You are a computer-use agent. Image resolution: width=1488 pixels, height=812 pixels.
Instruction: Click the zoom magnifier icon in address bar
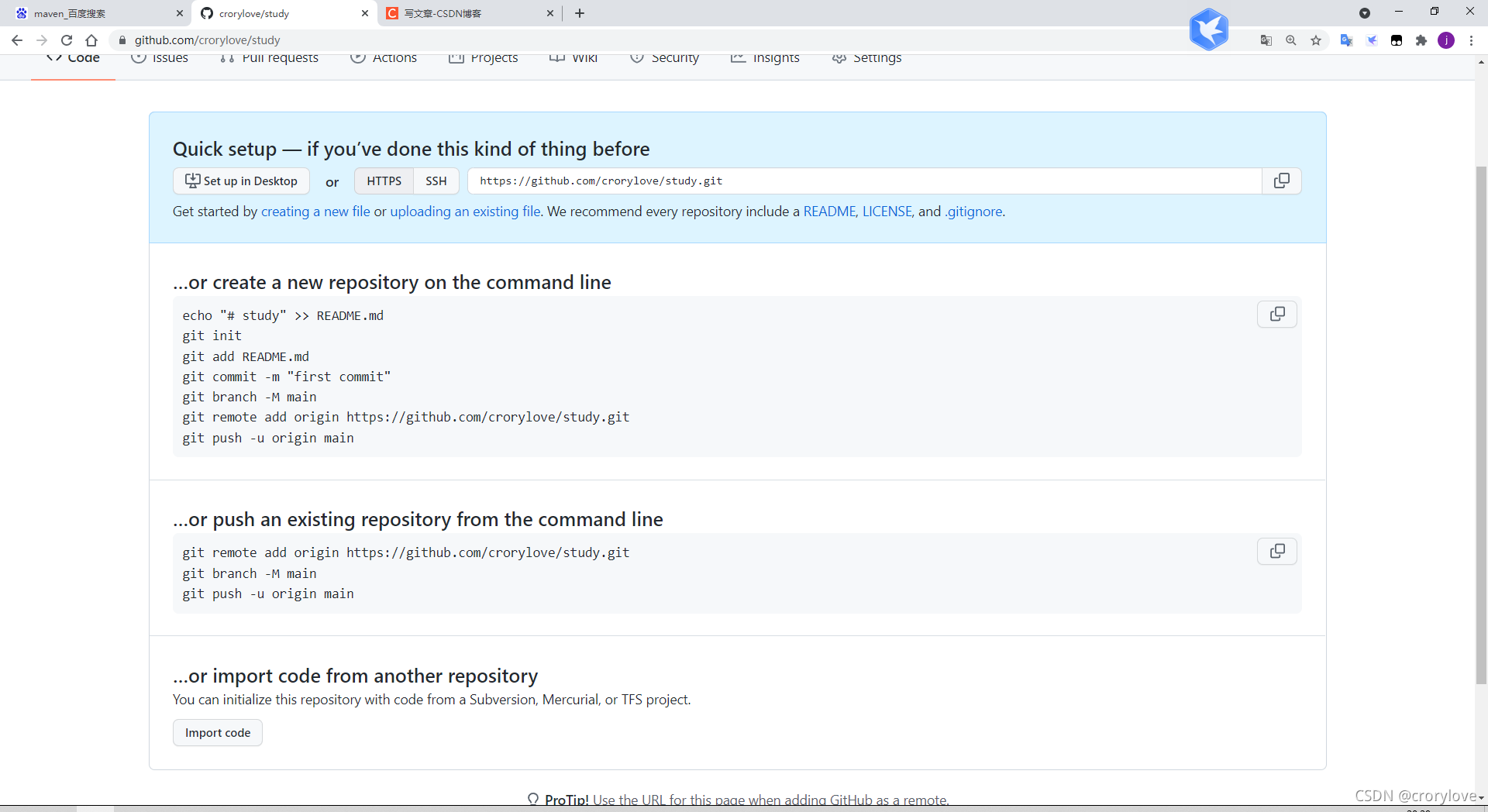pos(1291,40)
